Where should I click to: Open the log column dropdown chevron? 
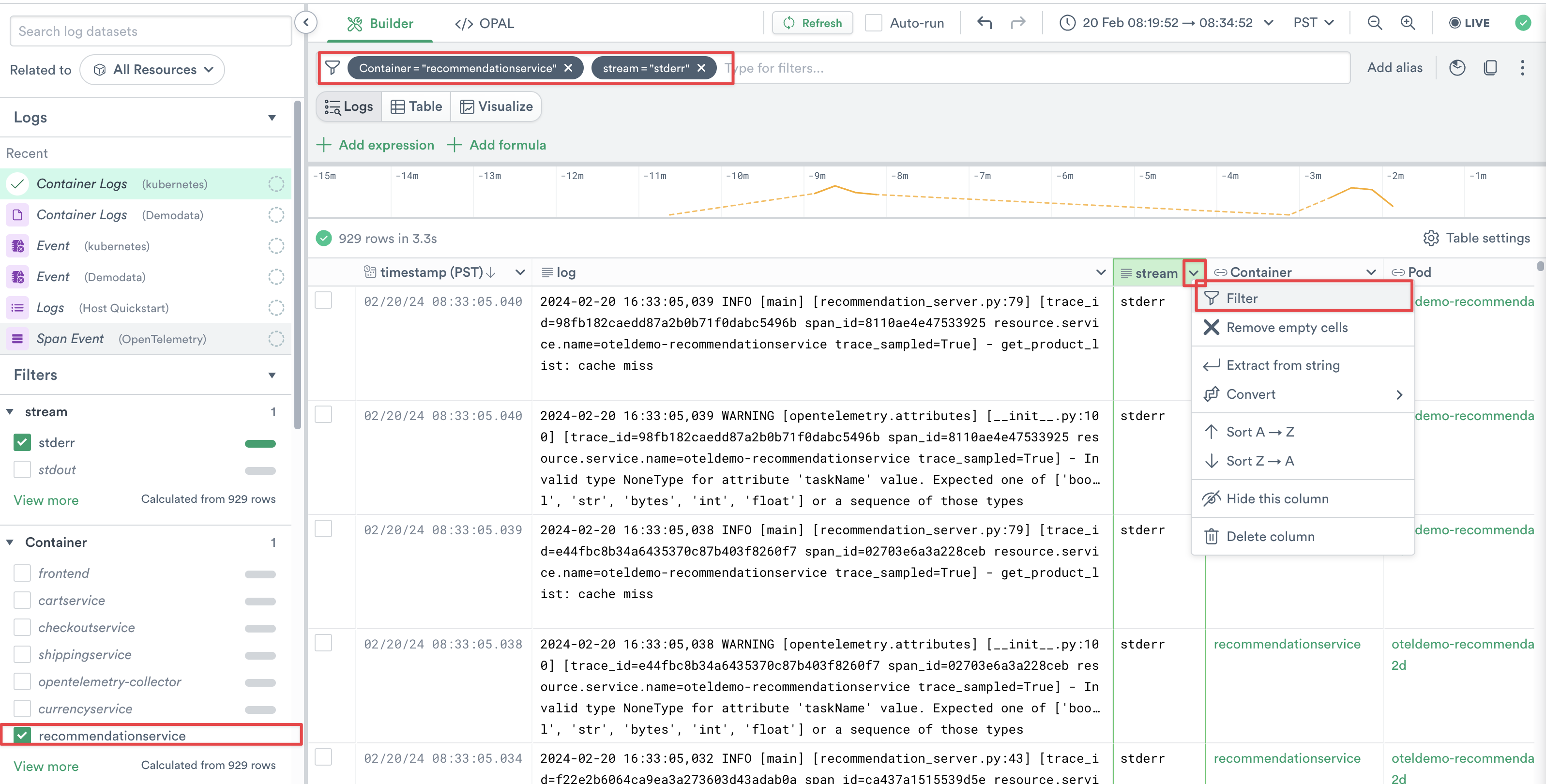[x=1101, y=272]
